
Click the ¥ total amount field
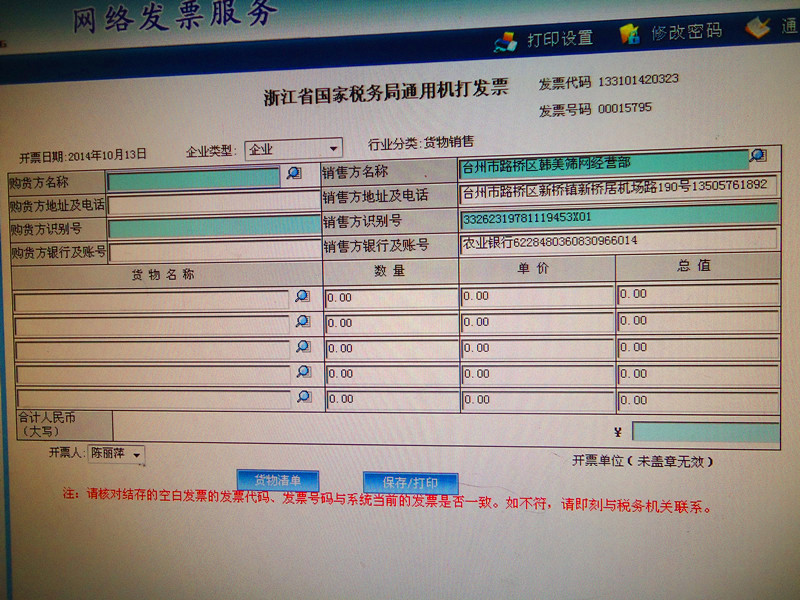coord(706,432)
